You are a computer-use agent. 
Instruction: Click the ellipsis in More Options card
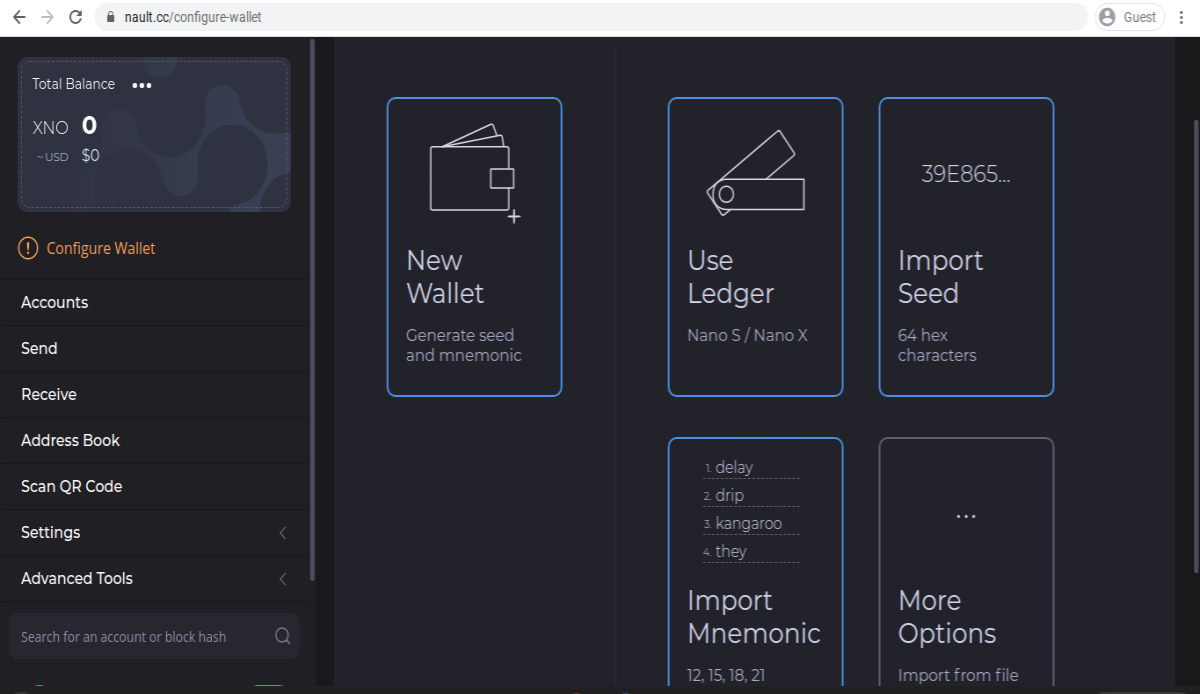click(x=966, y=517)
